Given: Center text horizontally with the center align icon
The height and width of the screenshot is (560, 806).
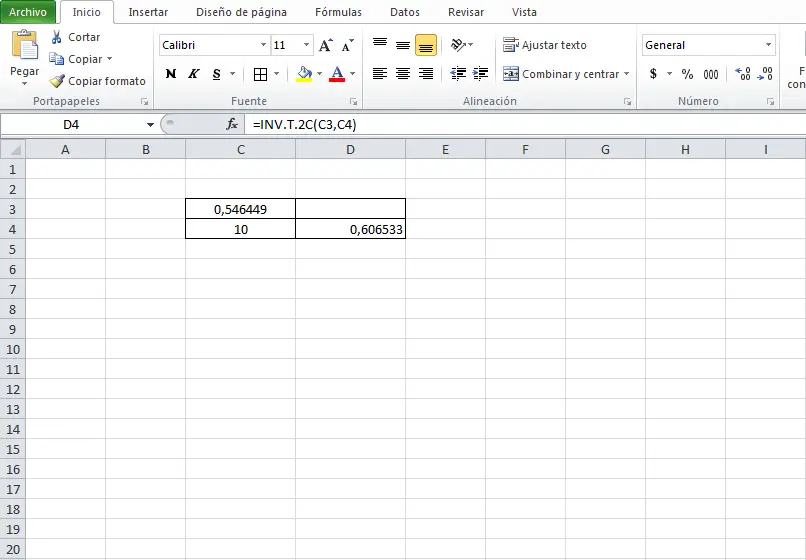Looking at the screenshot, I should click(x=402, y=74).
